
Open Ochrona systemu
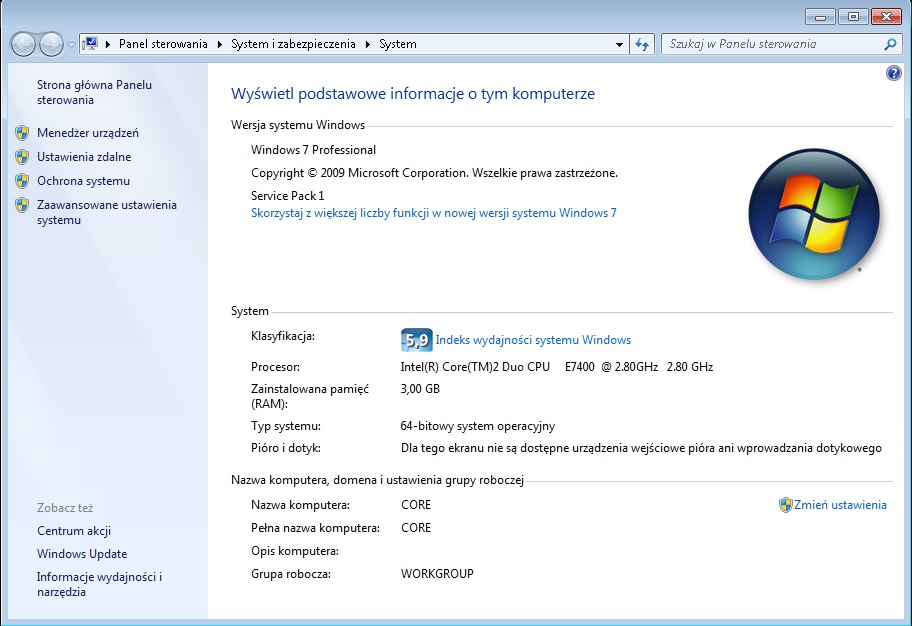[x=83, y=181]
